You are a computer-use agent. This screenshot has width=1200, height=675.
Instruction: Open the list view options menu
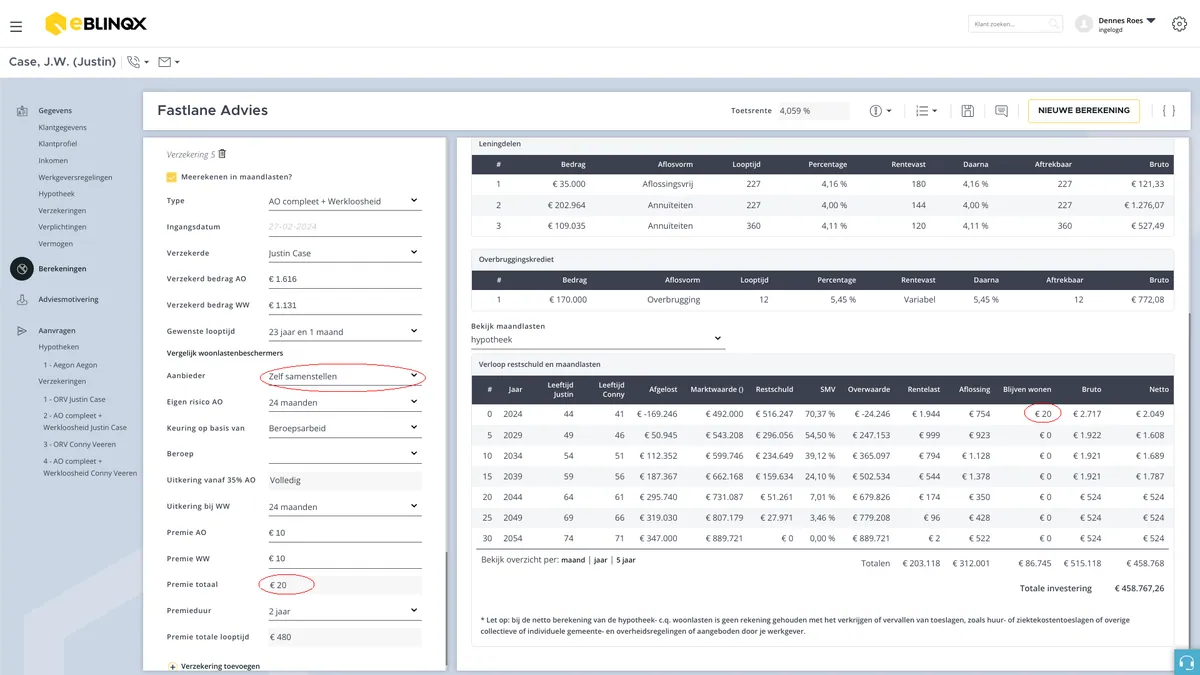tap(927, 111)
